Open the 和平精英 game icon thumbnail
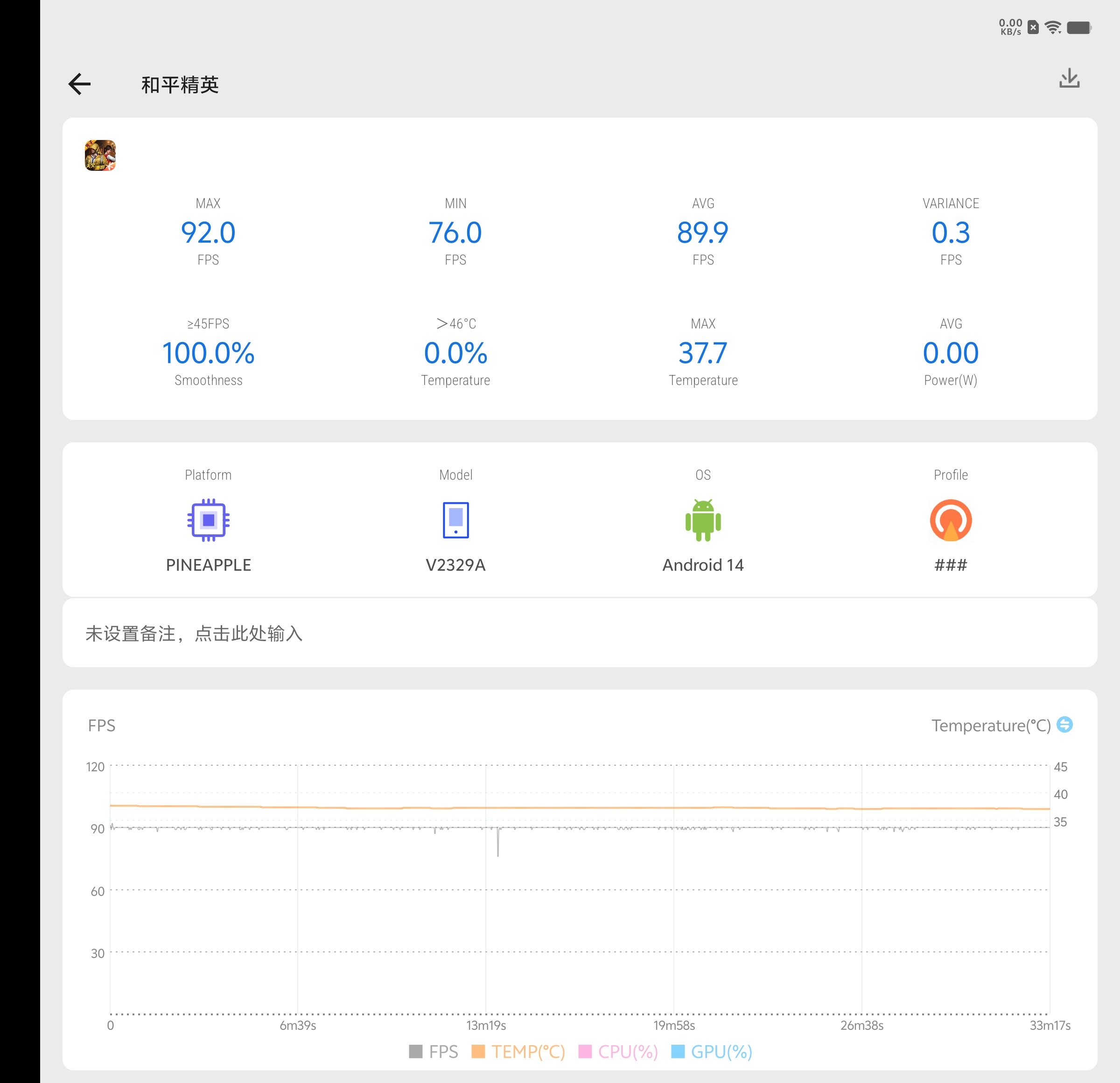1120x1083 pixels. (100, 155)
